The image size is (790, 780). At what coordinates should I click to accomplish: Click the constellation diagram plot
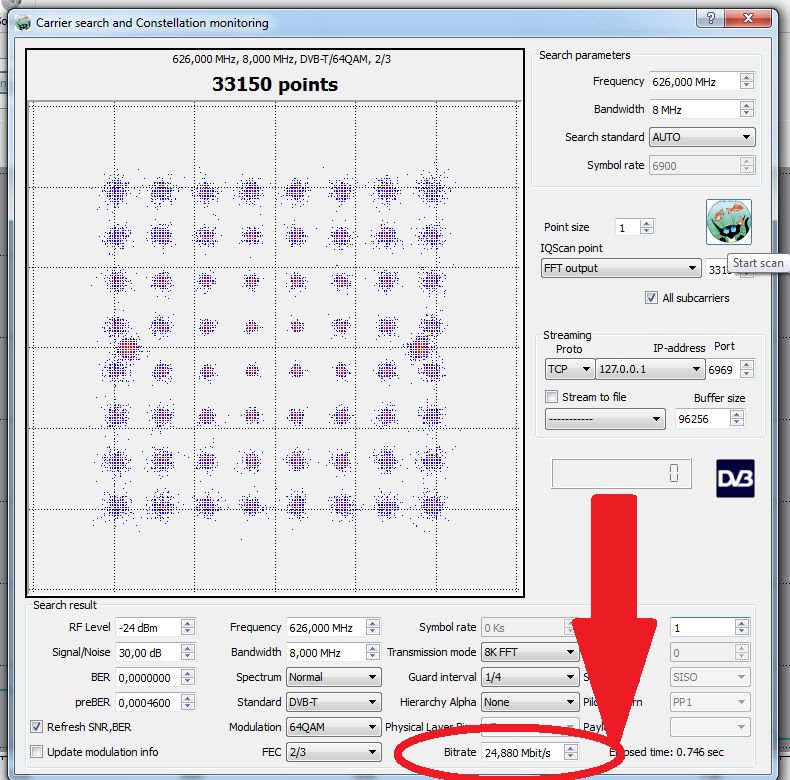coord(275,348)
